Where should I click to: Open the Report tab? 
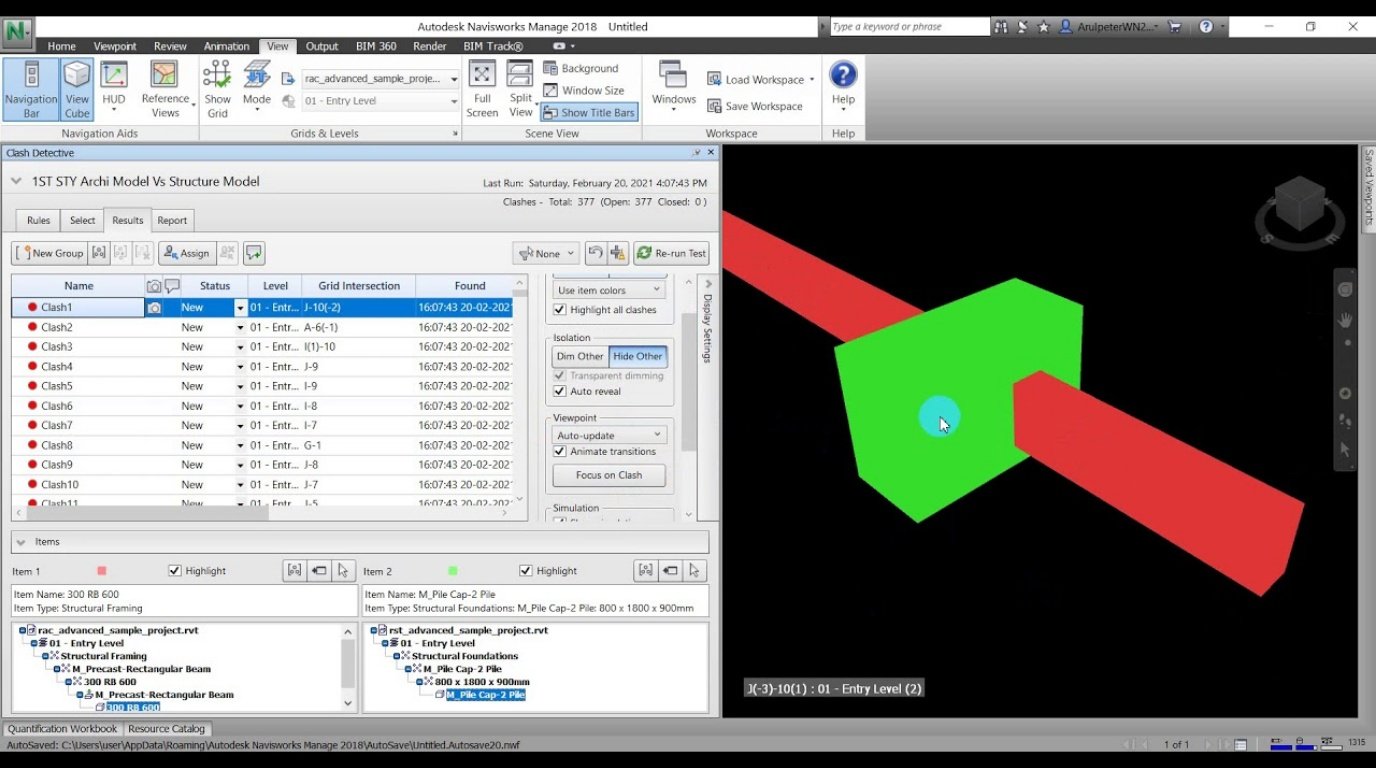pos(172,220)
